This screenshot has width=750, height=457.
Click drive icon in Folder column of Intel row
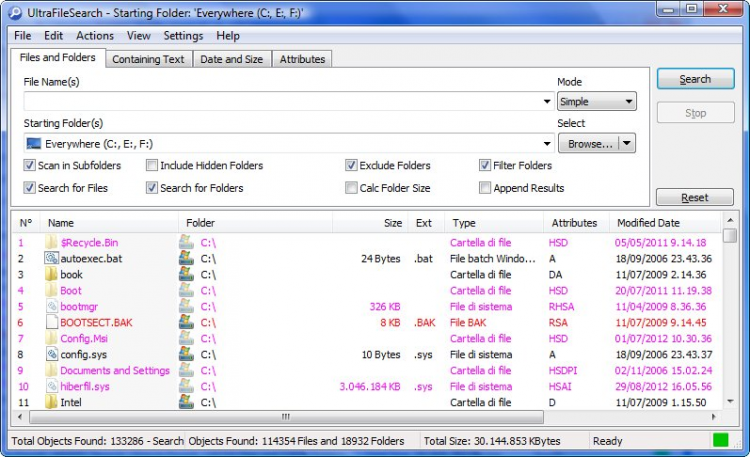click(186, 402)
